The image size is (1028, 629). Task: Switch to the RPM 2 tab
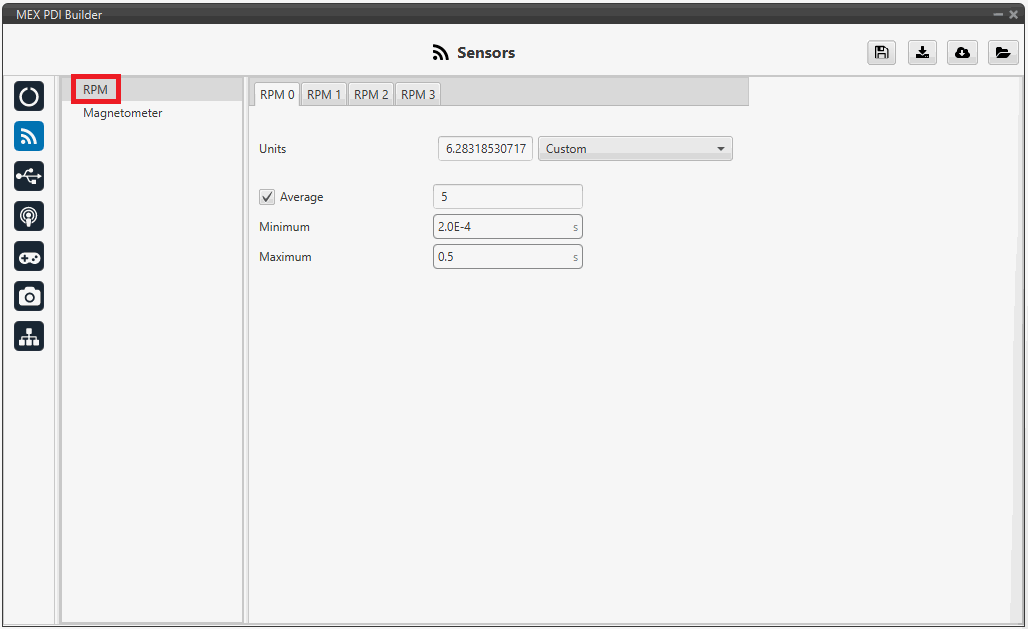371,94
